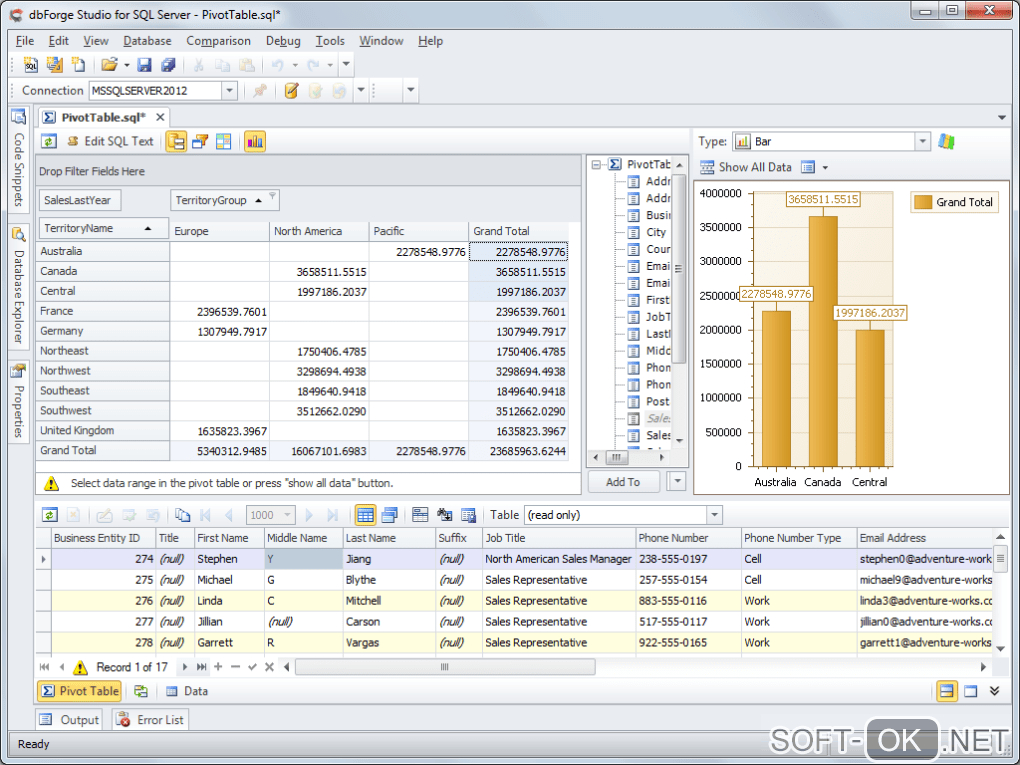Click the Open file folder icon
The image size is (1020, 765).
click(109, 65)
